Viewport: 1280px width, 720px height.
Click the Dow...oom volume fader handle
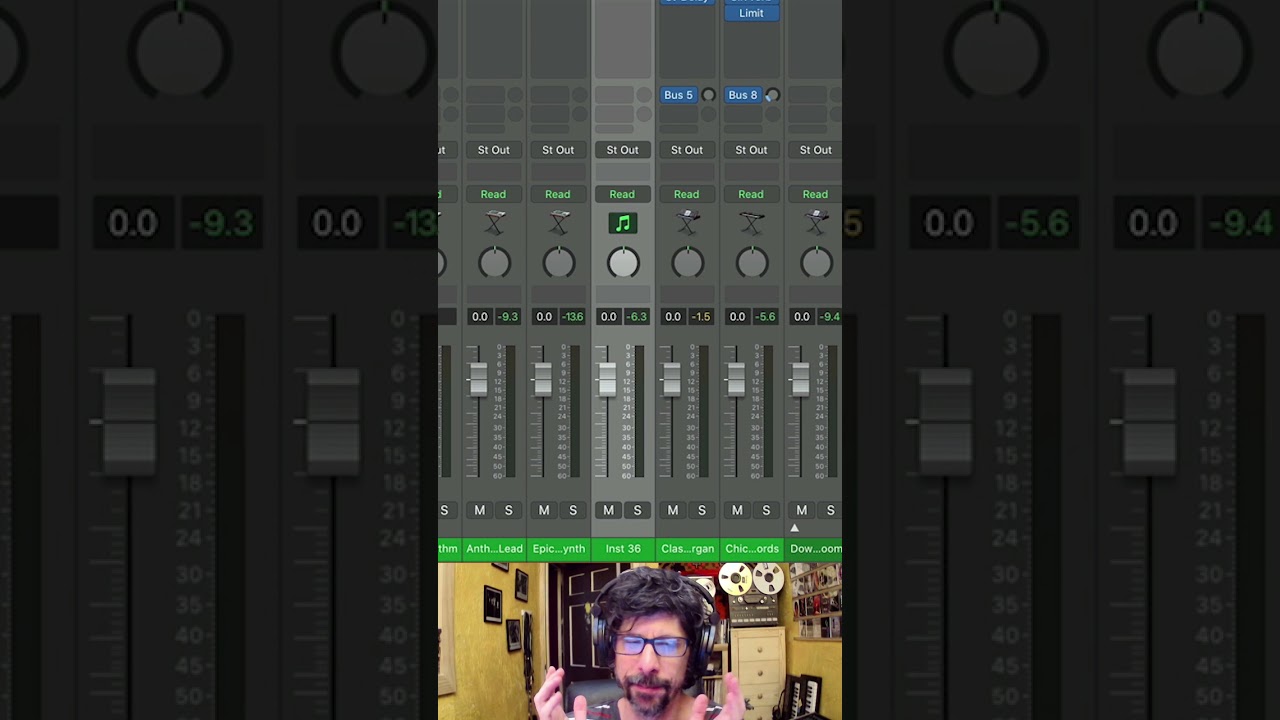point(800,380)
